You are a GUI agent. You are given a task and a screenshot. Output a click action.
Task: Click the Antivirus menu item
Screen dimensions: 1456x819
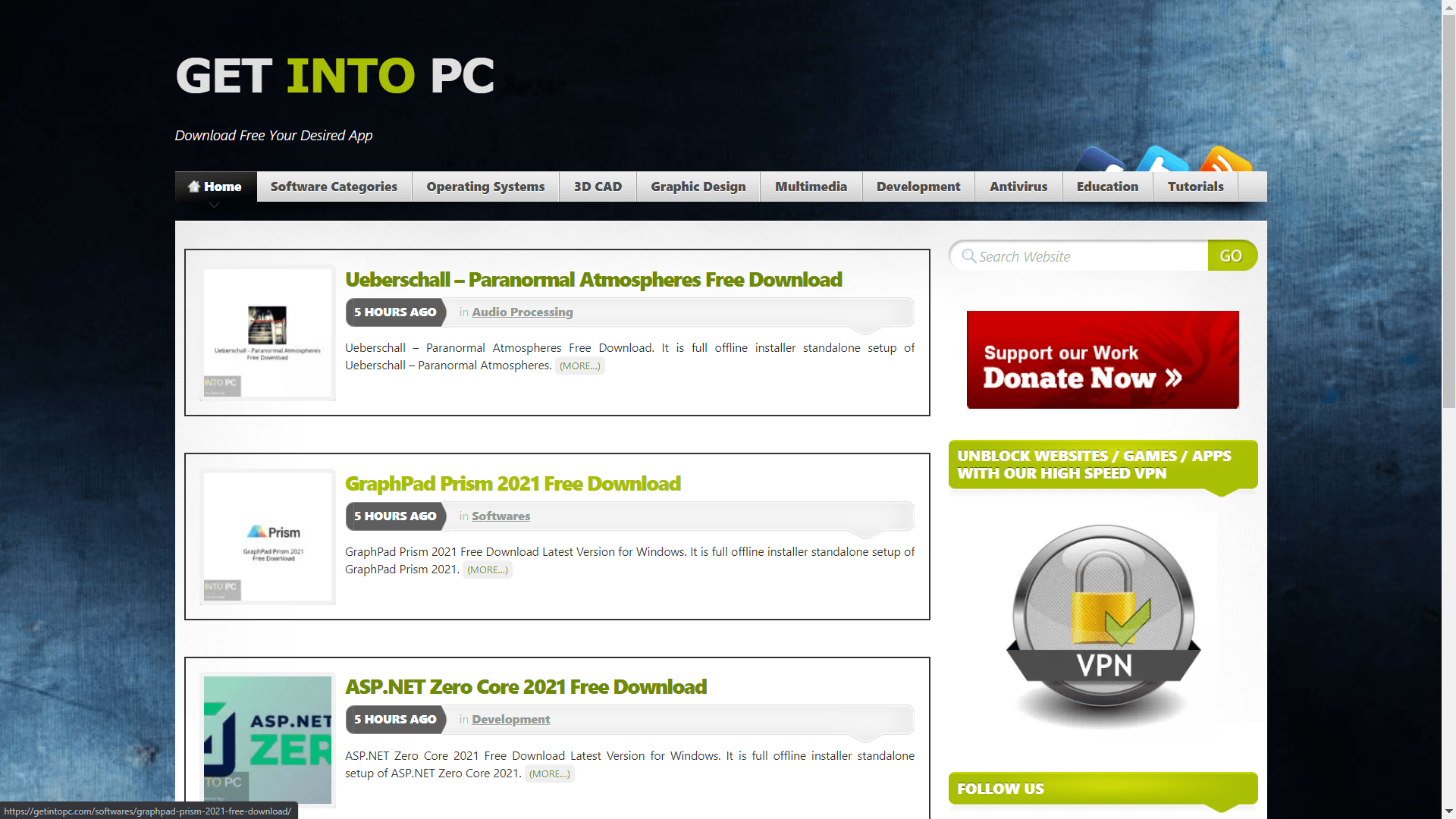click(1017, 186)
